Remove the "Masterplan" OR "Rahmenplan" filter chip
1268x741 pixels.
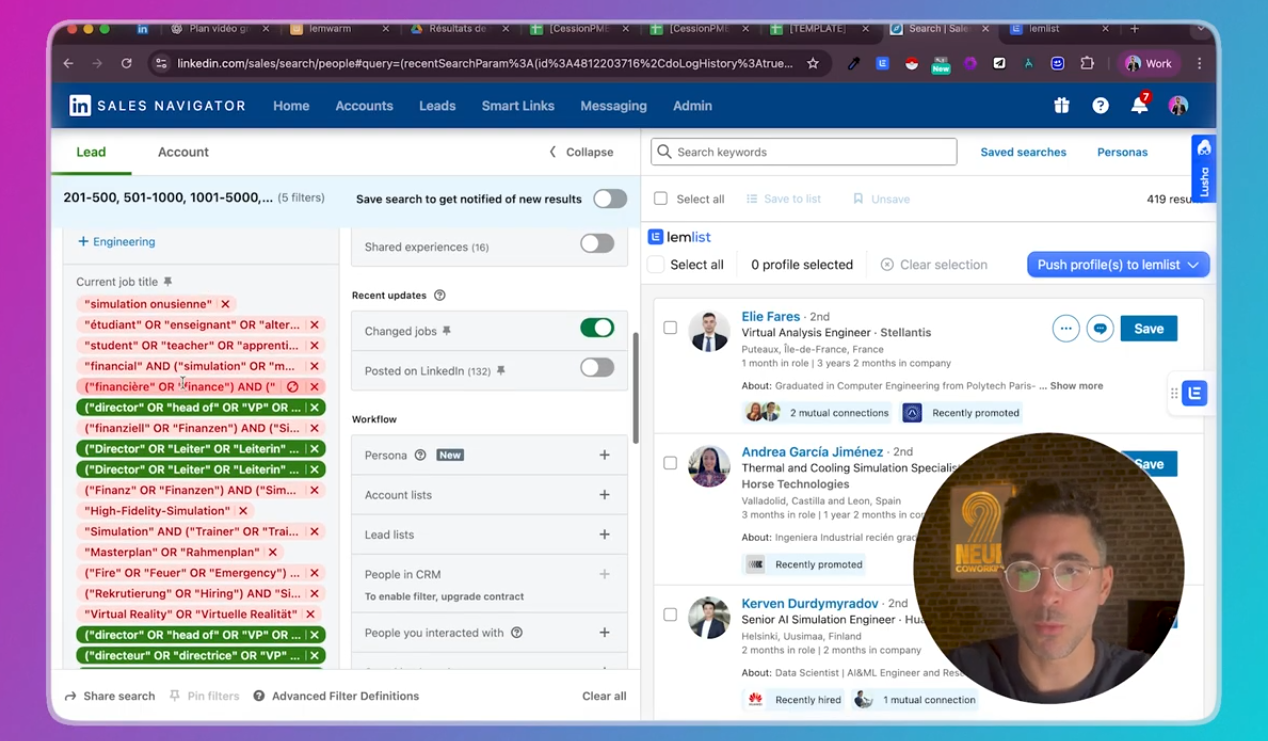pos(272,552)
